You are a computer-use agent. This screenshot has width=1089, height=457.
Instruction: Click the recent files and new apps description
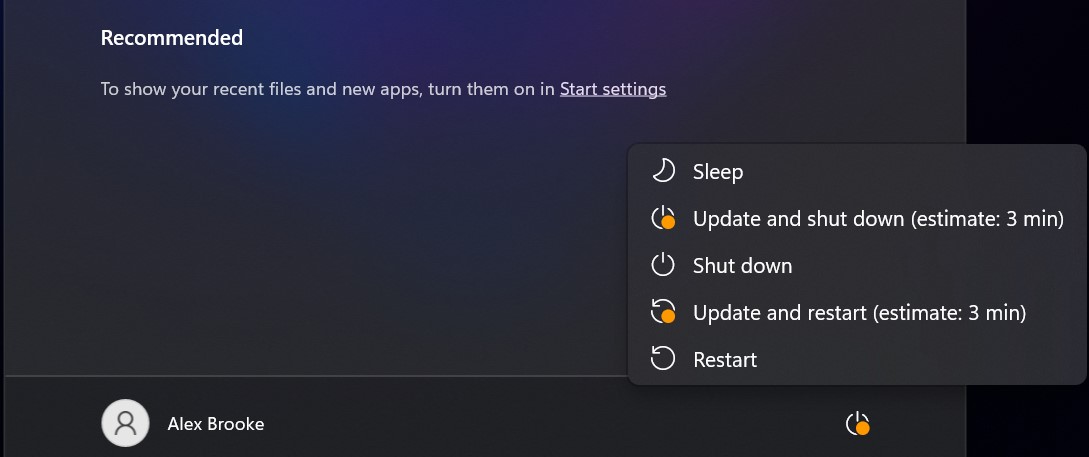pos(330,89)
